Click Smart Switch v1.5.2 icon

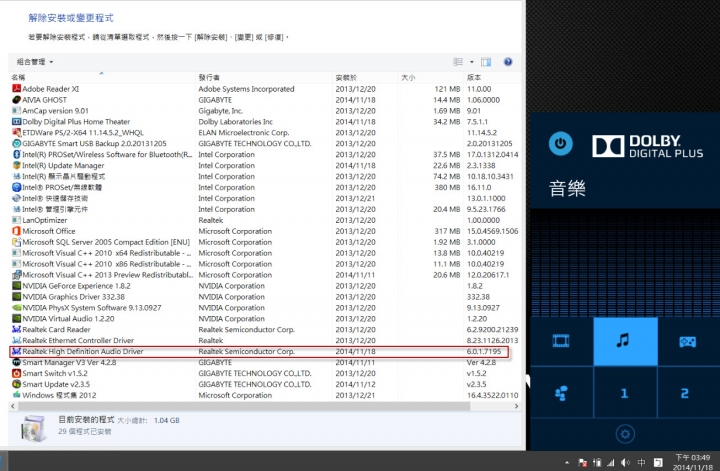point(16,373)
